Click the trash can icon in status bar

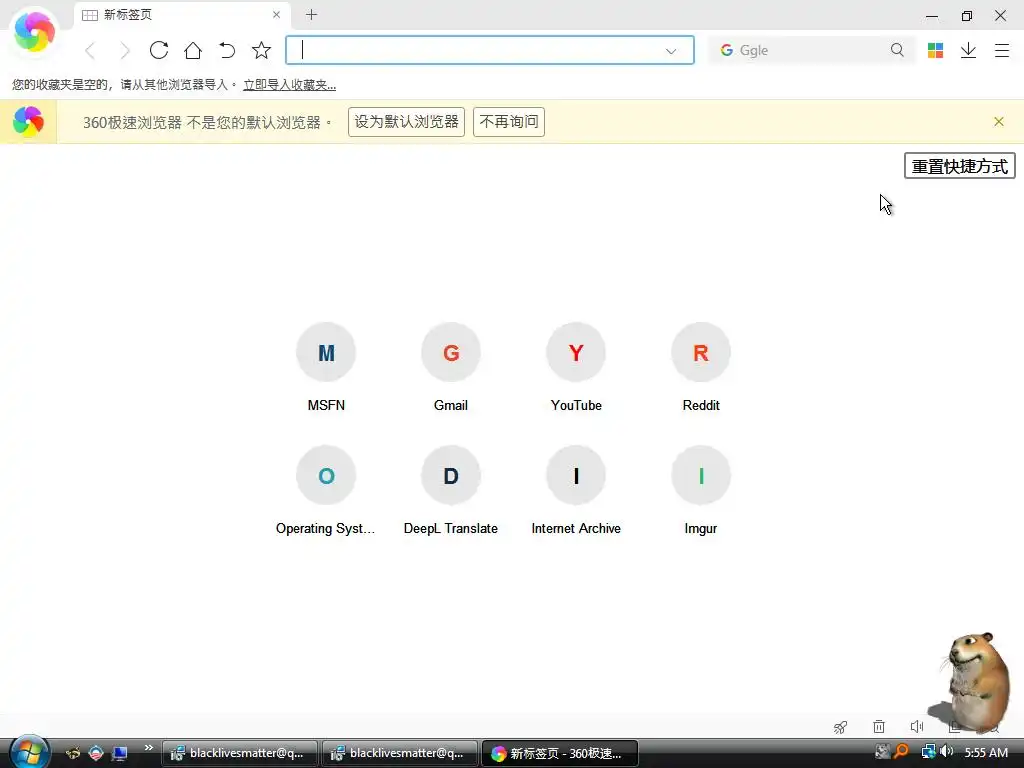click(879, 726)
